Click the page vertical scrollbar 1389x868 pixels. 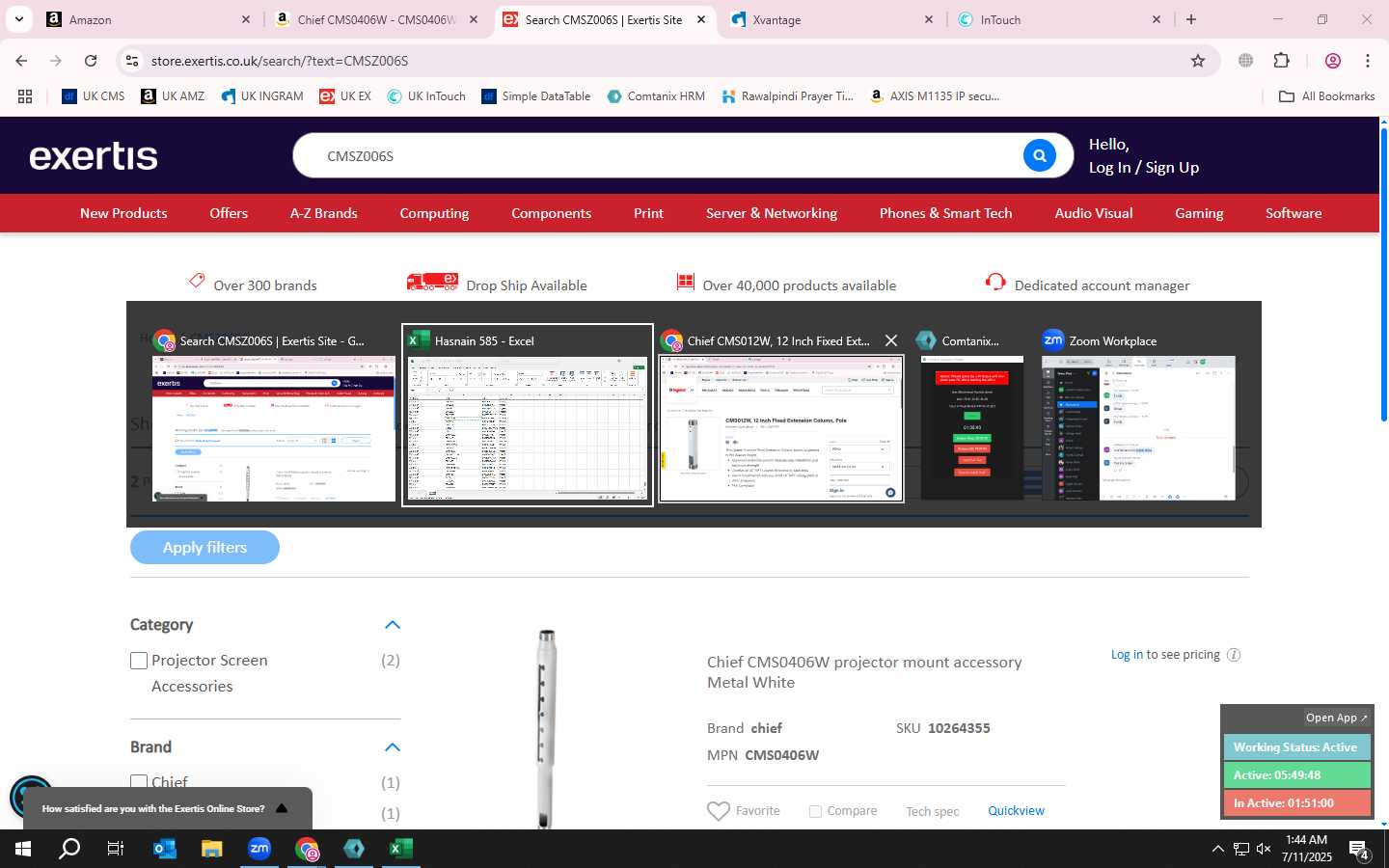click(1383, 275)
